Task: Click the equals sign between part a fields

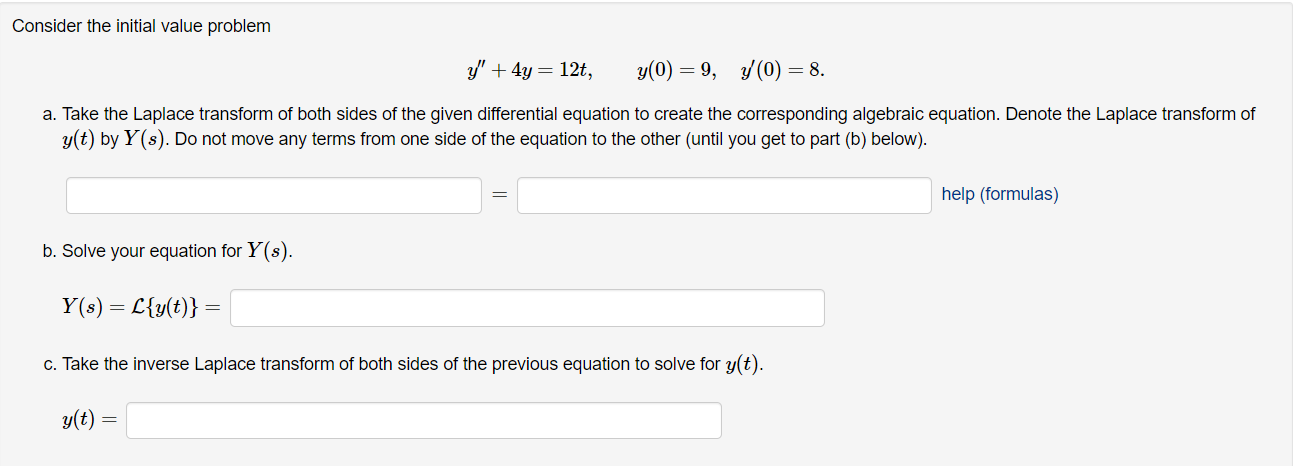Action: pos(500,195)
